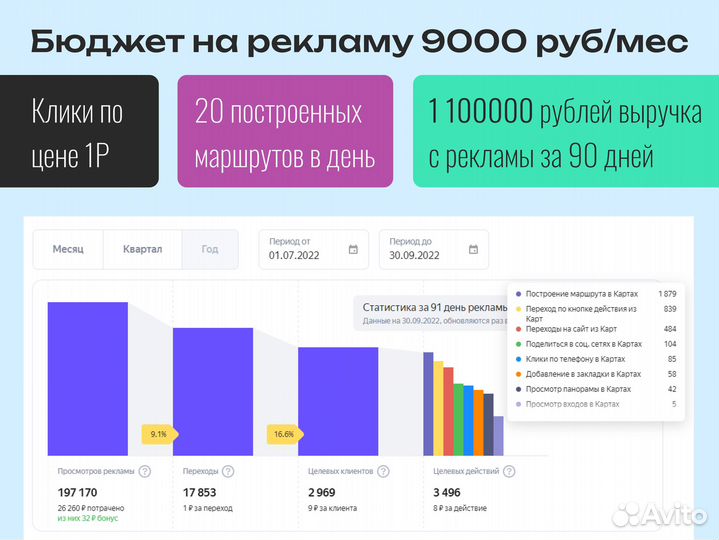The height and width of the screenshot is (540, 719).
Task: Select the Квартал period tab
Action: [143, 249]
